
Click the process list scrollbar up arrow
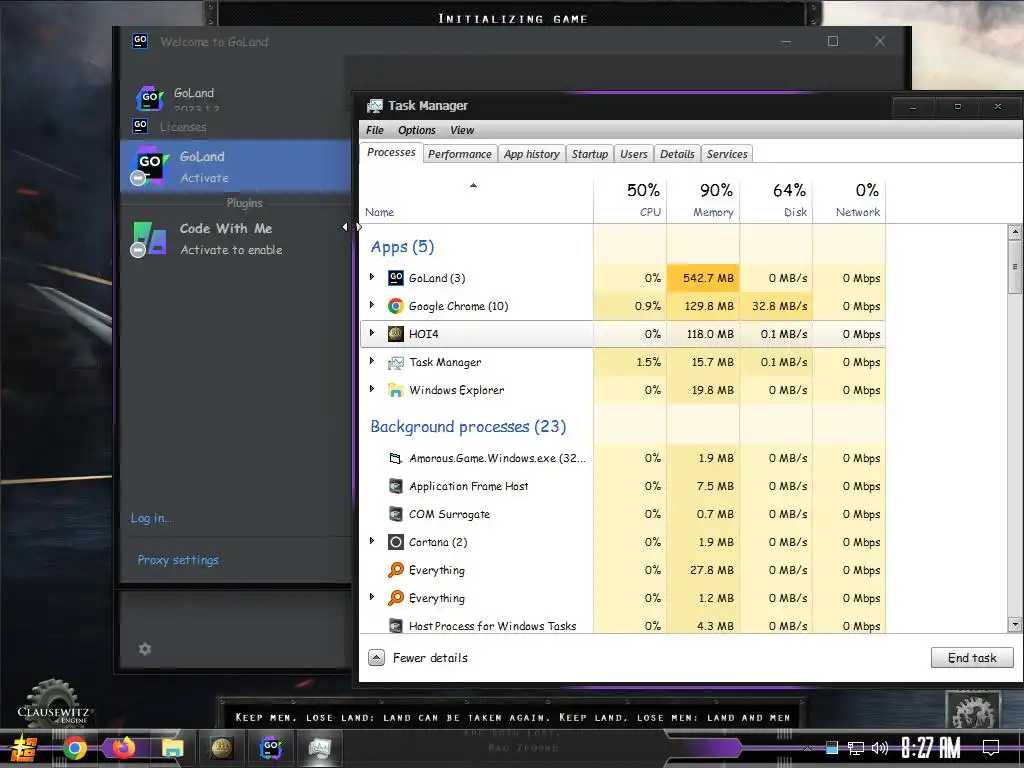point(1015,232)
